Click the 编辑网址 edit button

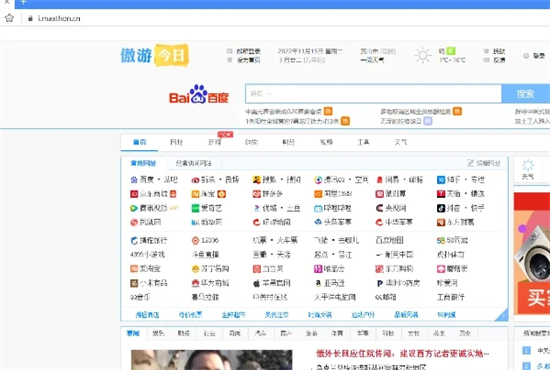tap(484, 163)
